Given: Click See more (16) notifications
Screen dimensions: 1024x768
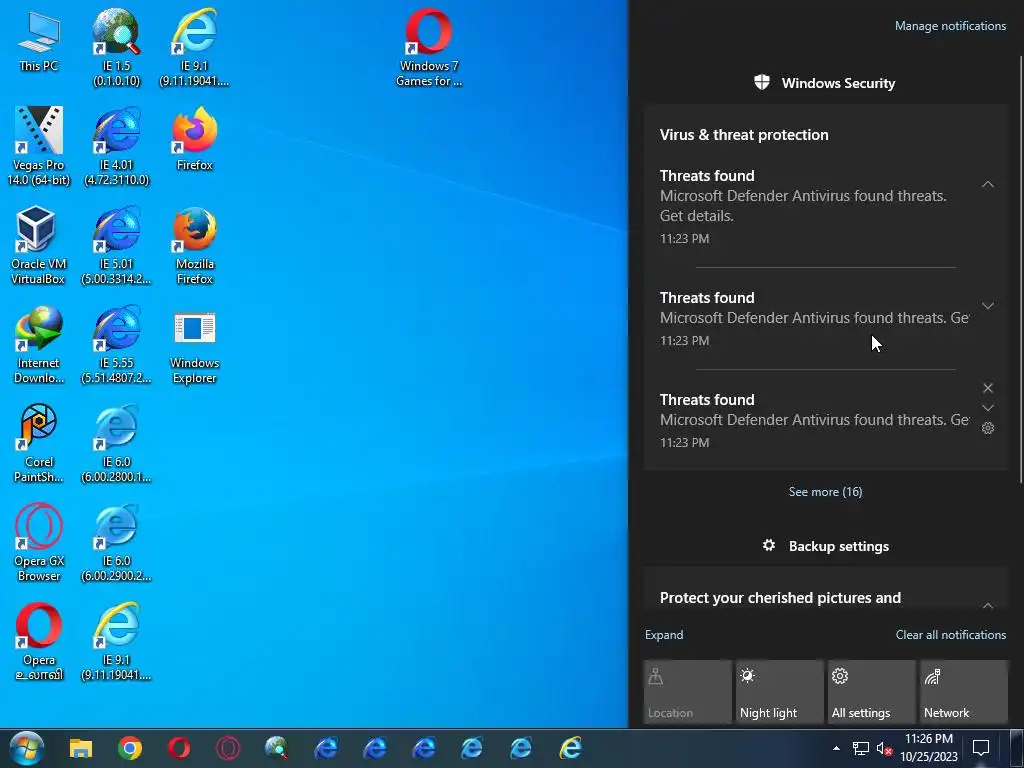Looking at the screenshot, I should point(825,492).
